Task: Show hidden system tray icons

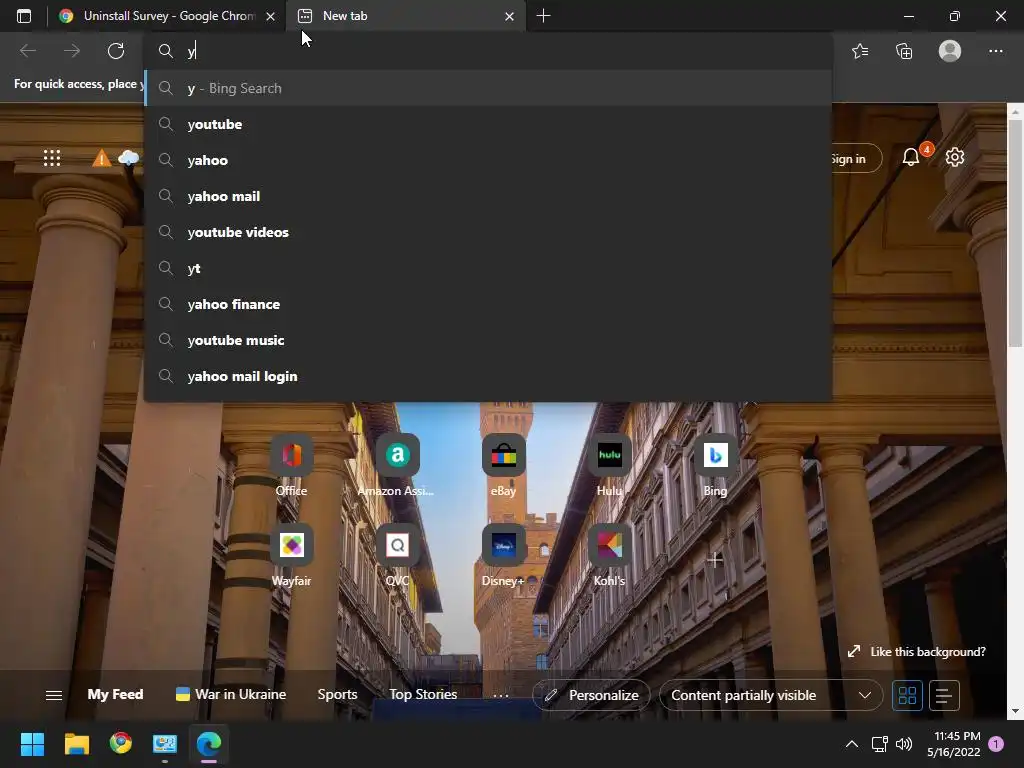Action: (x=852, y=744)
